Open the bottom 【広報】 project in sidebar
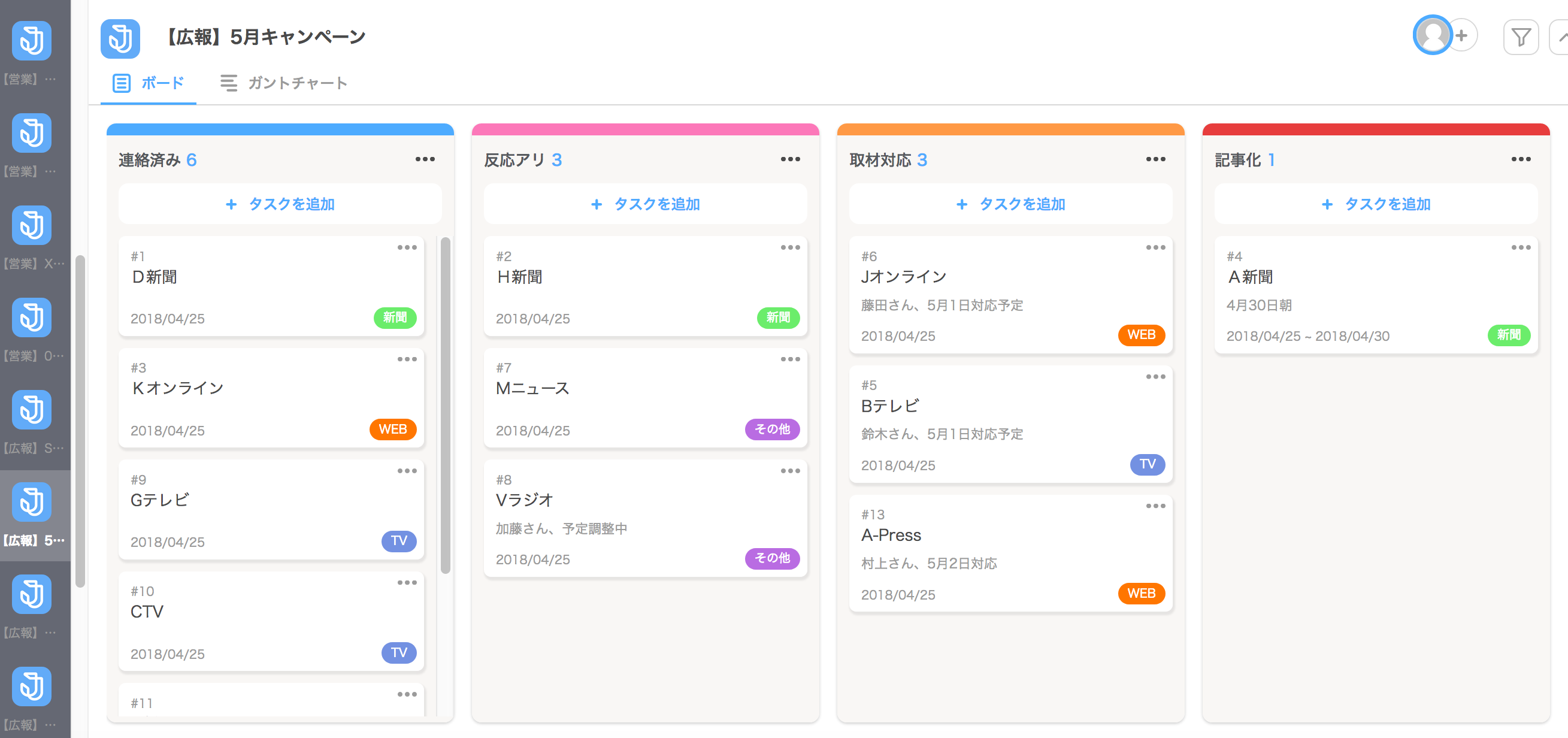1568x738 pixels. coord(32,697)
